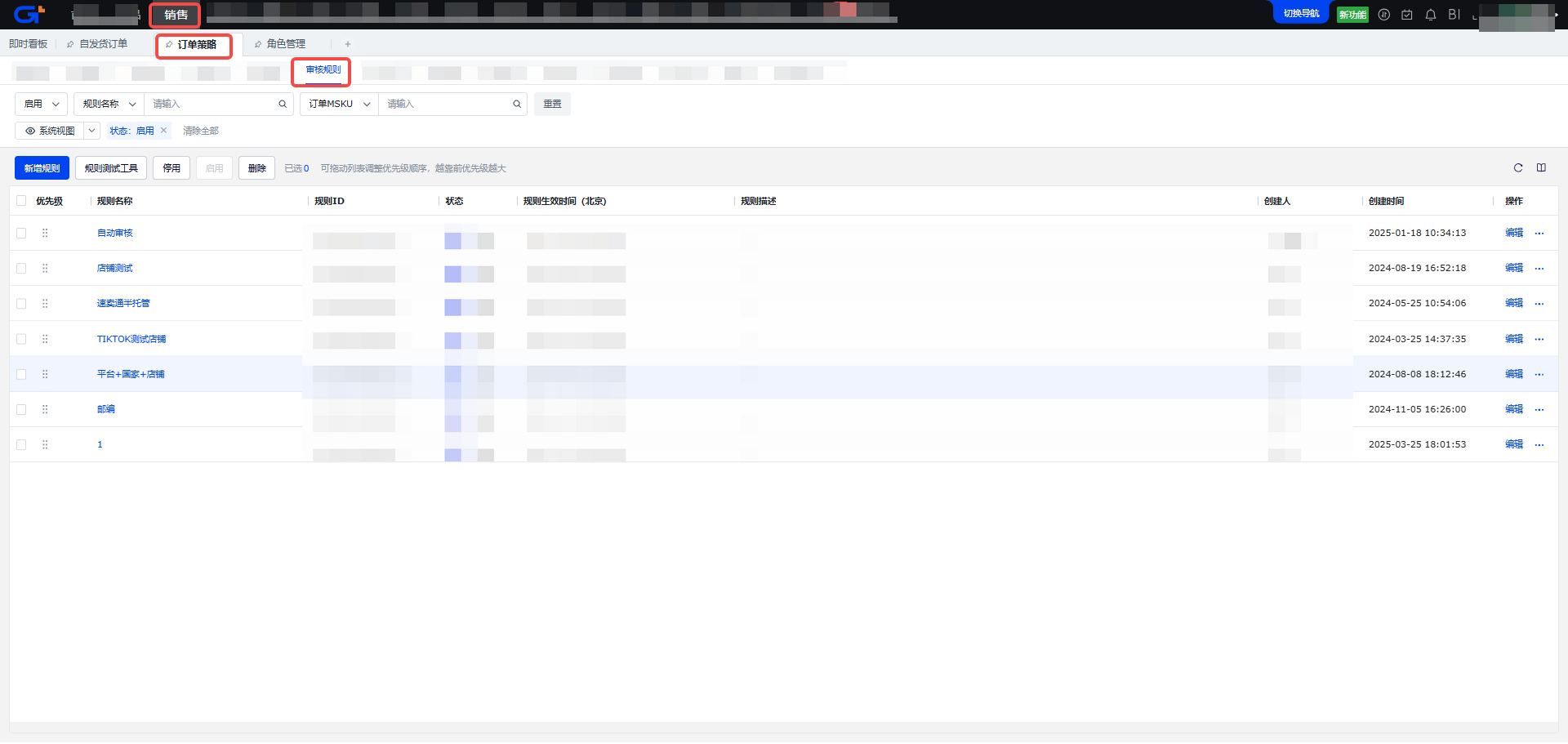Check the TIKTOK测试店铺 row checkbox
Screen dimensions: 1568x744
[x=21, y=339]
